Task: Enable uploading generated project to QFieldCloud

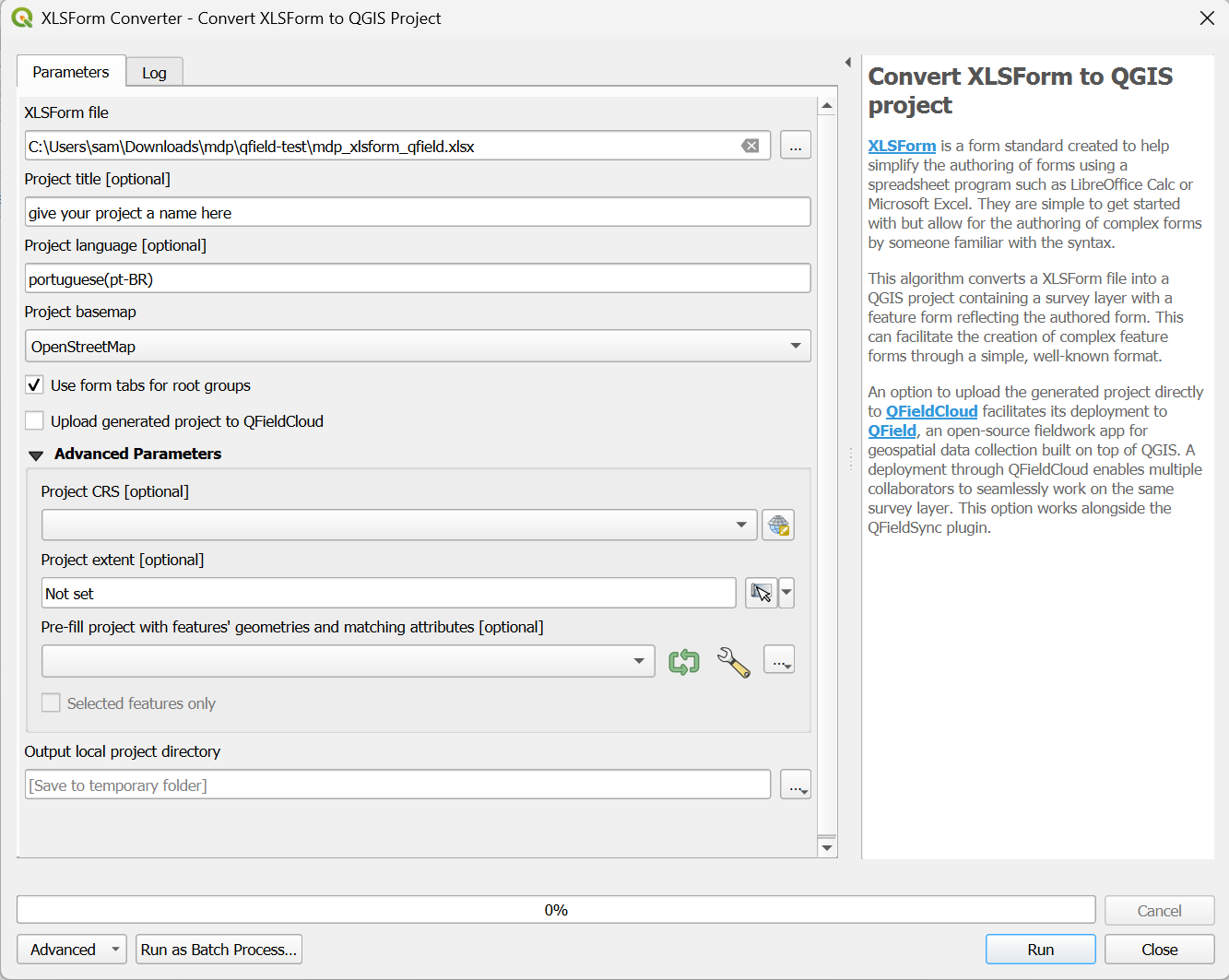Action: [34, 420]
